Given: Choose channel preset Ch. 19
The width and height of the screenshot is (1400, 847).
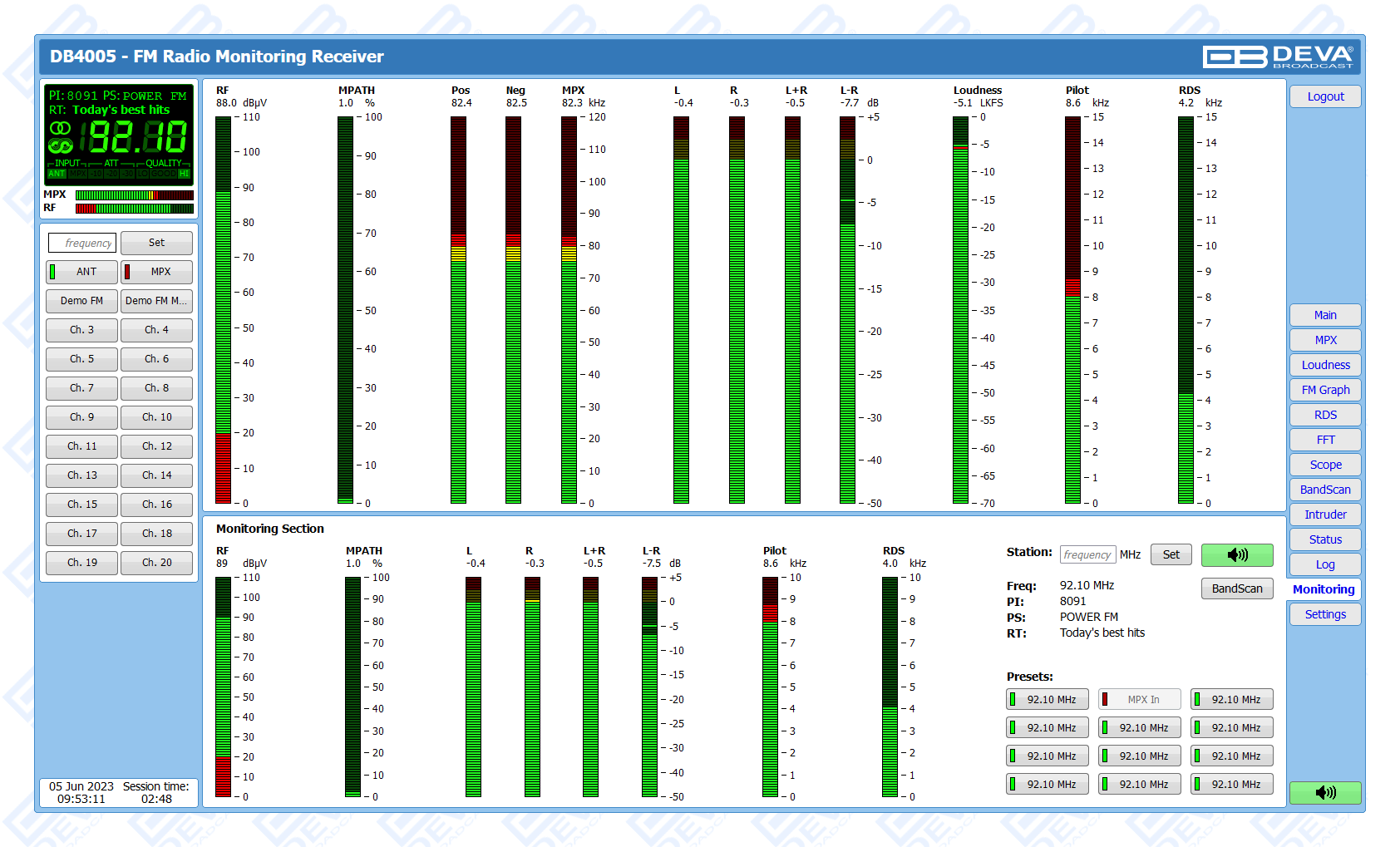Looking at the screenshot, I should (x=81, y=563).
